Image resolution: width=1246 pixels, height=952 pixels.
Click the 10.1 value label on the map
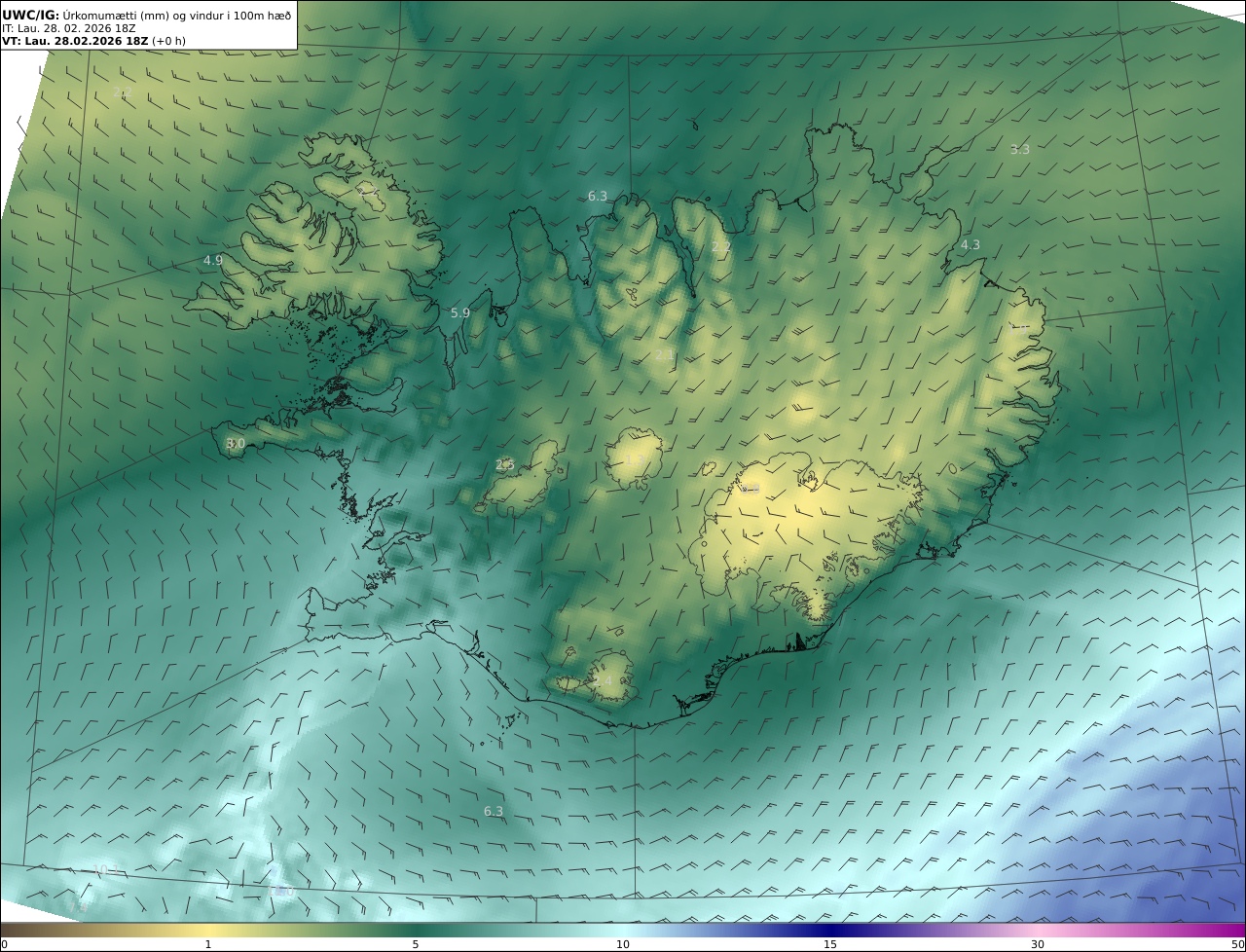105,870
